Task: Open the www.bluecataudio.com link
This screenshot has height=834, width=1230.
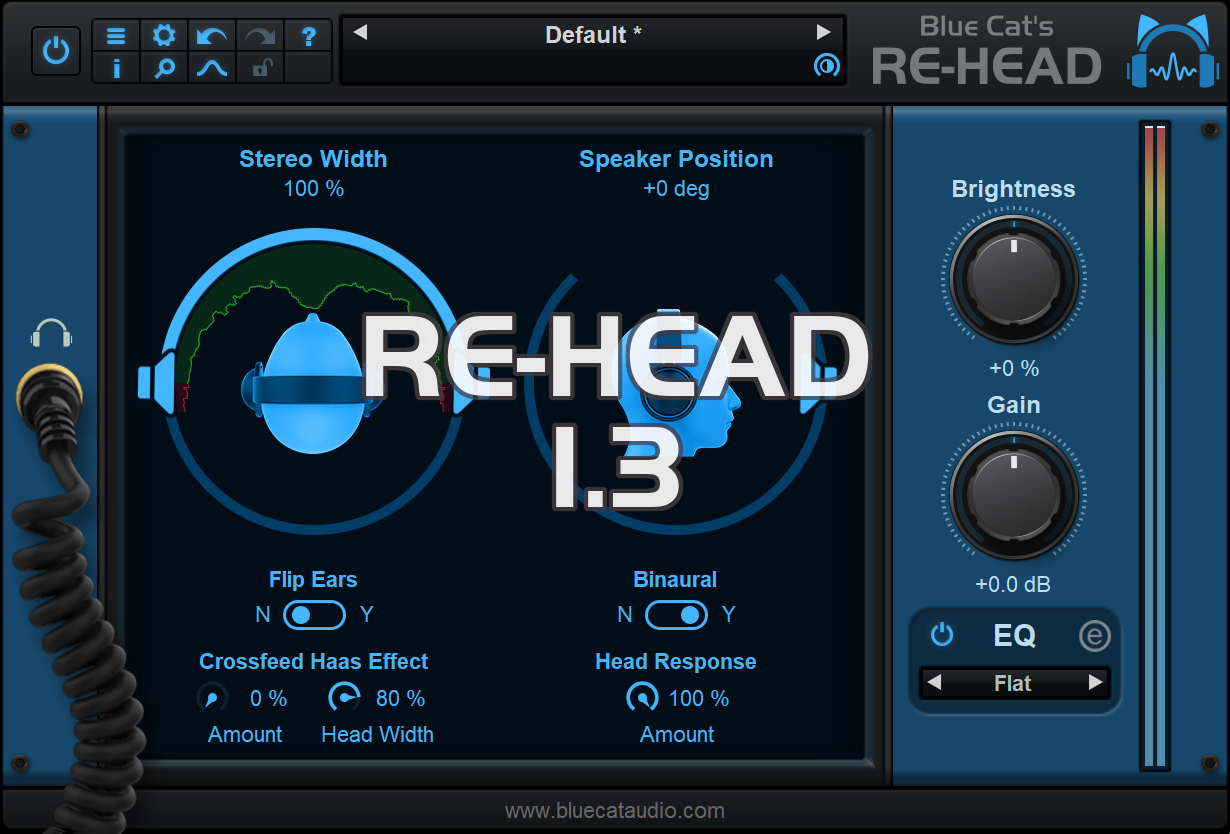Action: (x=615, y=811)
